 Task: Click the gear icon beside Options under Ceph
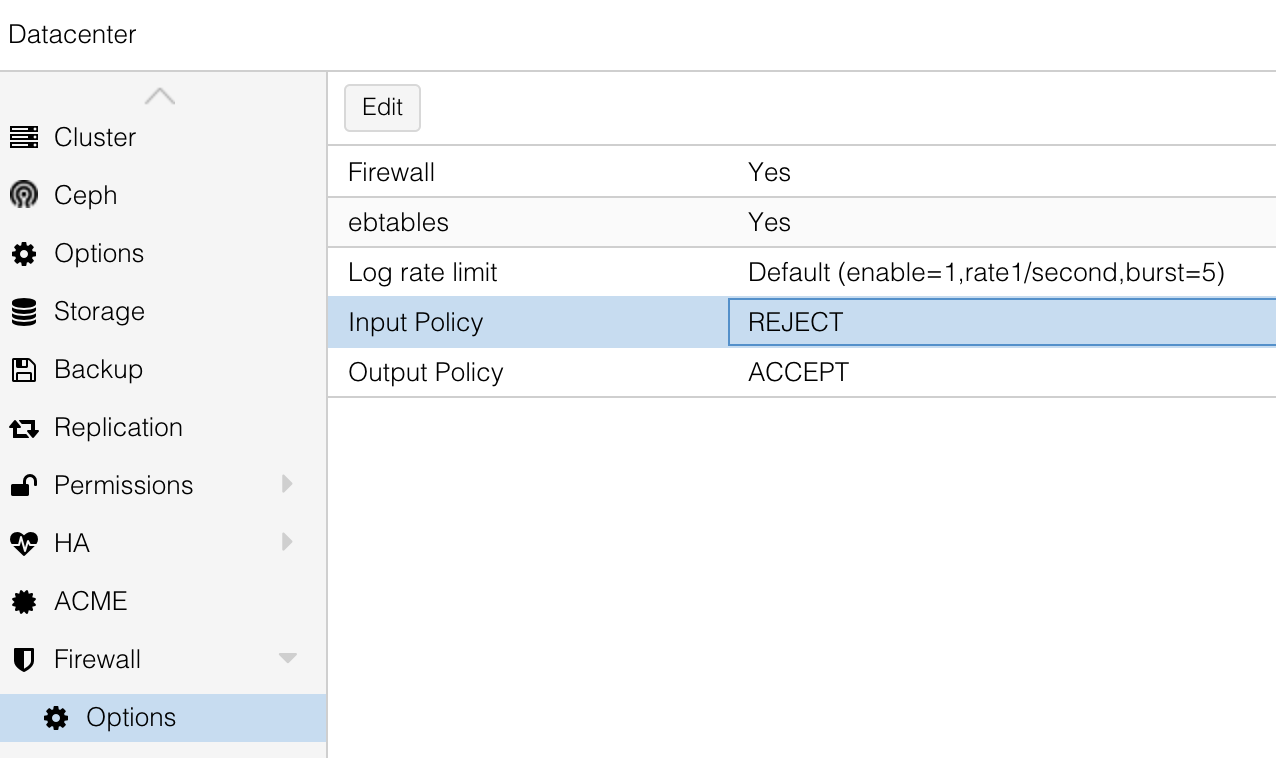[24, 254]
